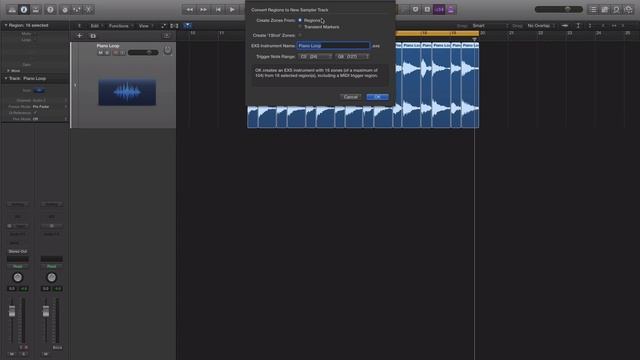
Task: Open the List Editors button
Action: pos(593,9)
